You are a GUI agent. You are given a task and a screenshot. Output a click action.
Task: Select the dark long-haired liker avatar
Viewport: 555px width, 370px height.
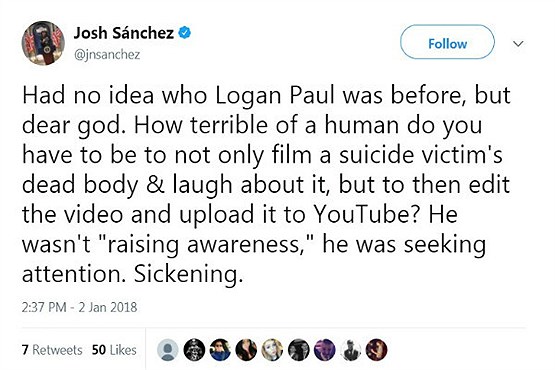246,350
